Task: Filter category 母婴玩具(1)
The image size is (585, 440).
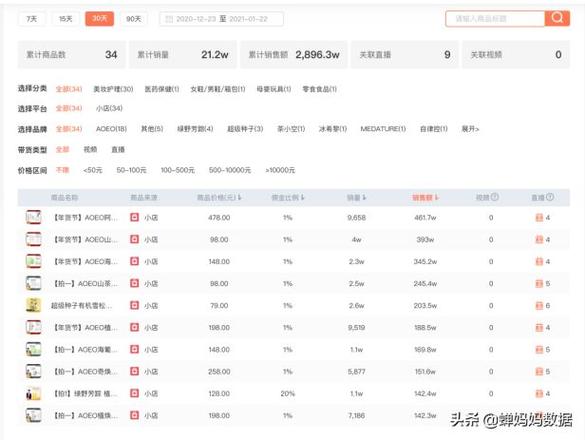Action: [x=273, y=89]
